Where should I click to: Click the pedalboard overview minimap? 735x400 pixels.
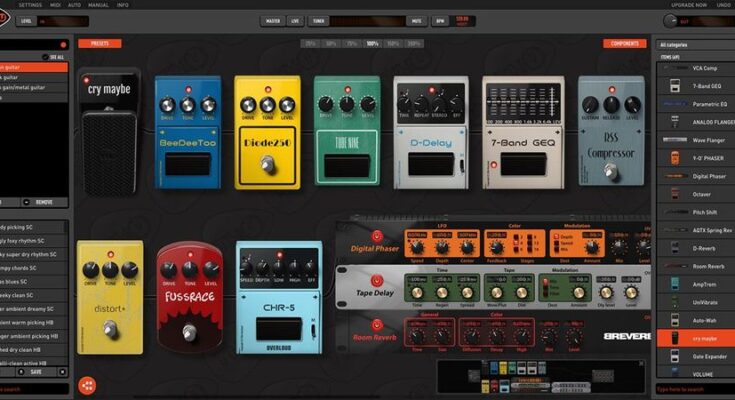pos(541,377)
